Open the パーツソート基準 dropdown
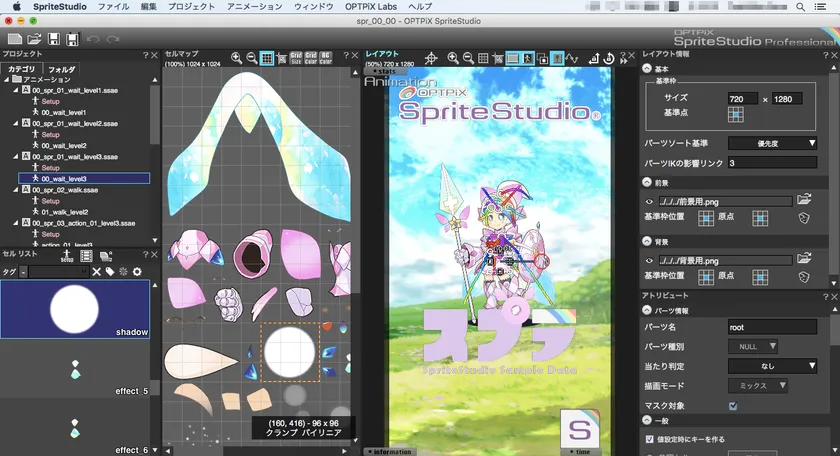 (x=772, y=143)
